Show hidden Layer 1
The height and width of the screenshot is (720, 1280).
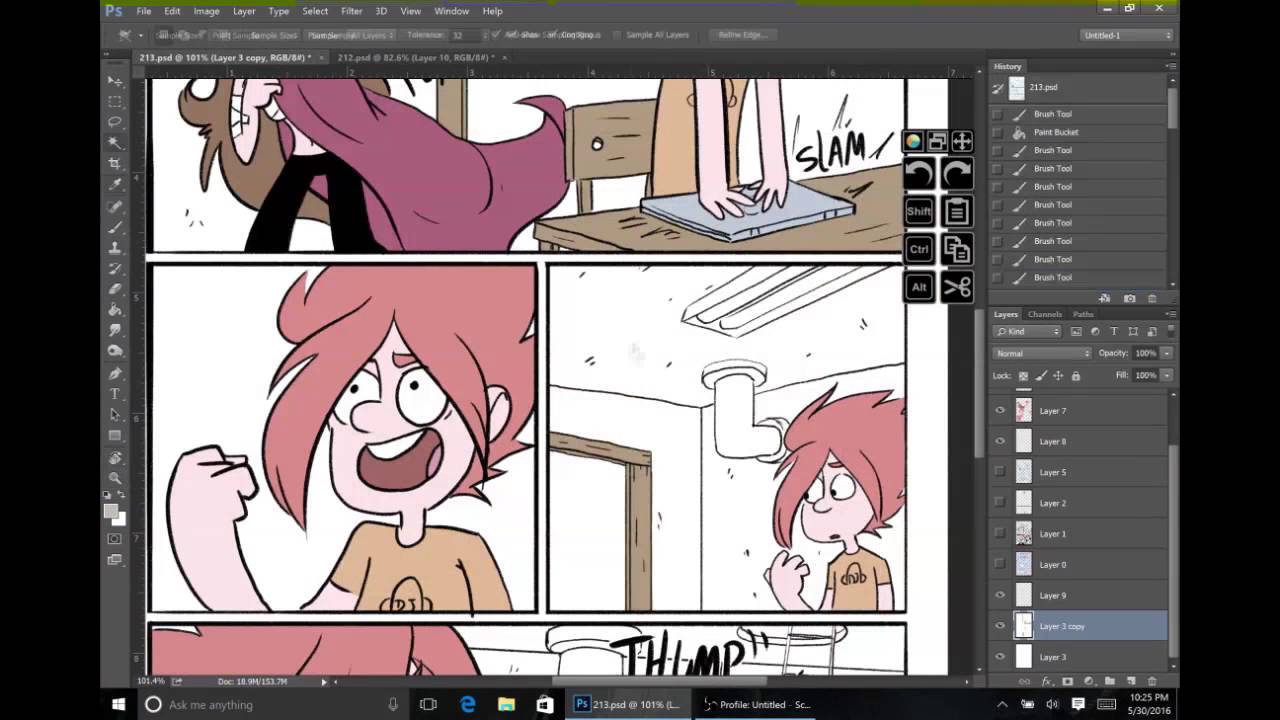click(1000, 534)
